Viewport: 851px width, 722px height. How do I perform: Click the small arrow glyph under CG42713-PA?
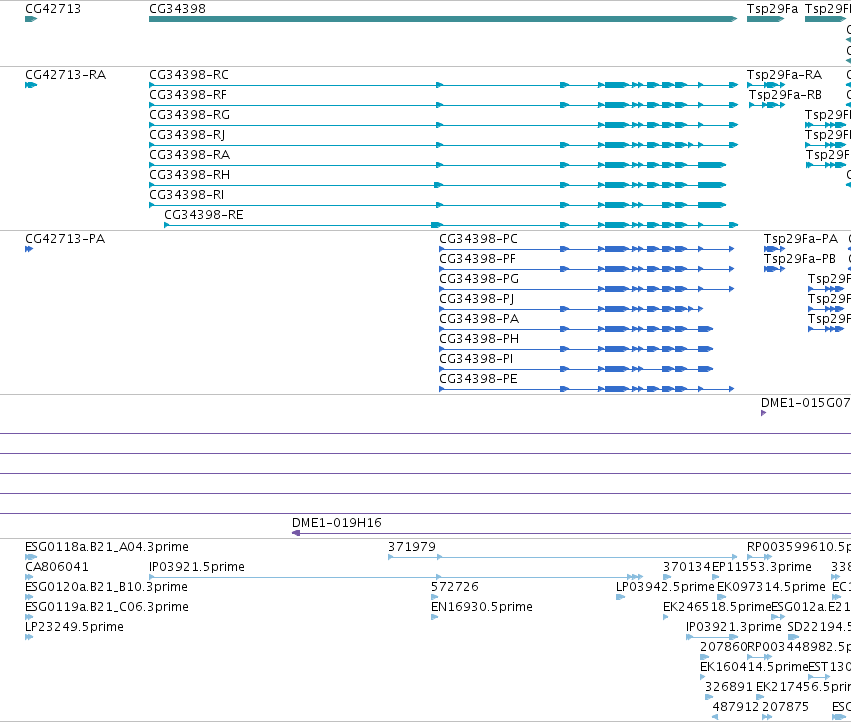pyautogui.click(x=29, y=249)
